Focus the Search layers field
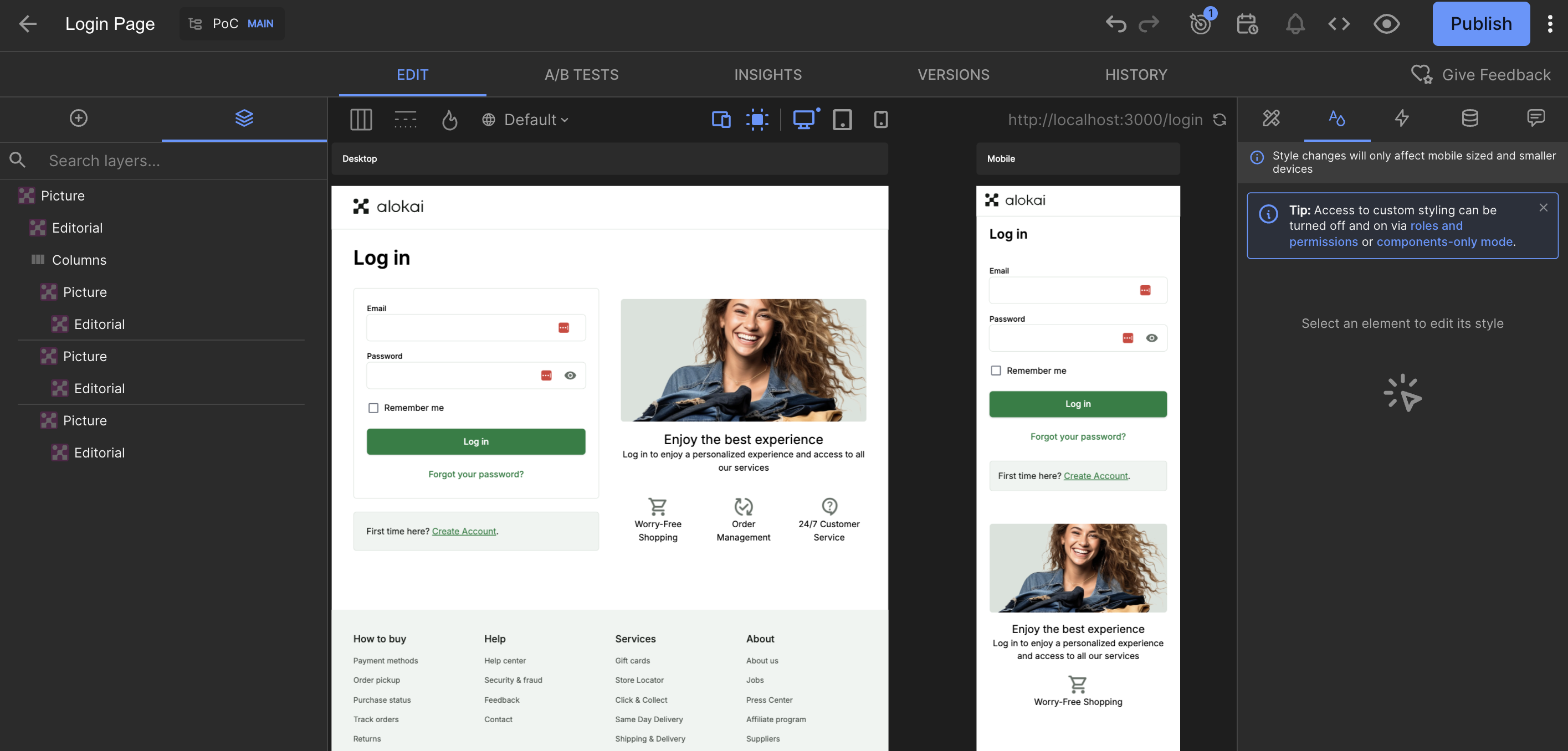1568x751 pixels. pos(165,161)
